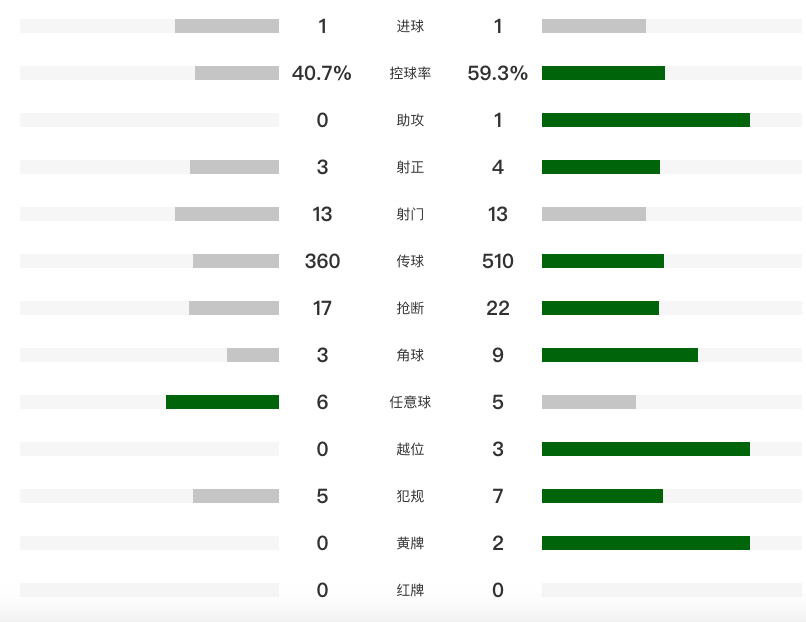The width and height of the screenshot is (806, 622).
Task: Click the 控球率 stat label
Action: tap(410, 73)
